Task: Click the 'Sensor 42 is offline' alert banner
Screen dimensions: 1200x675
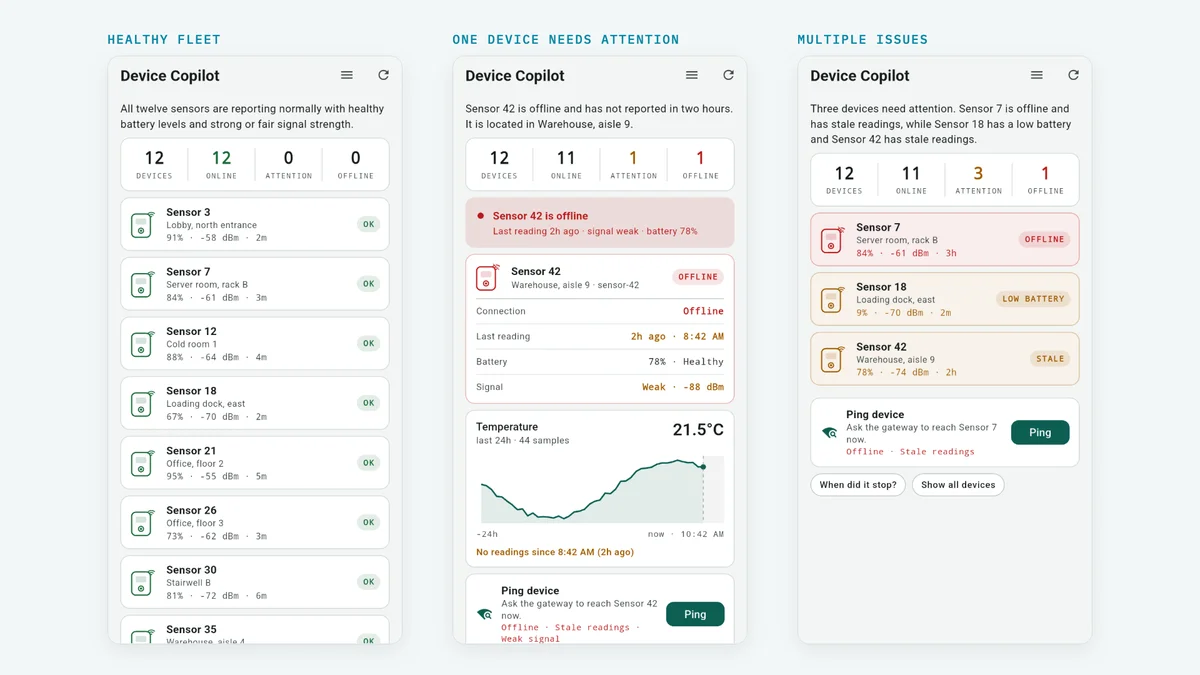Action: tap(600, 222)
